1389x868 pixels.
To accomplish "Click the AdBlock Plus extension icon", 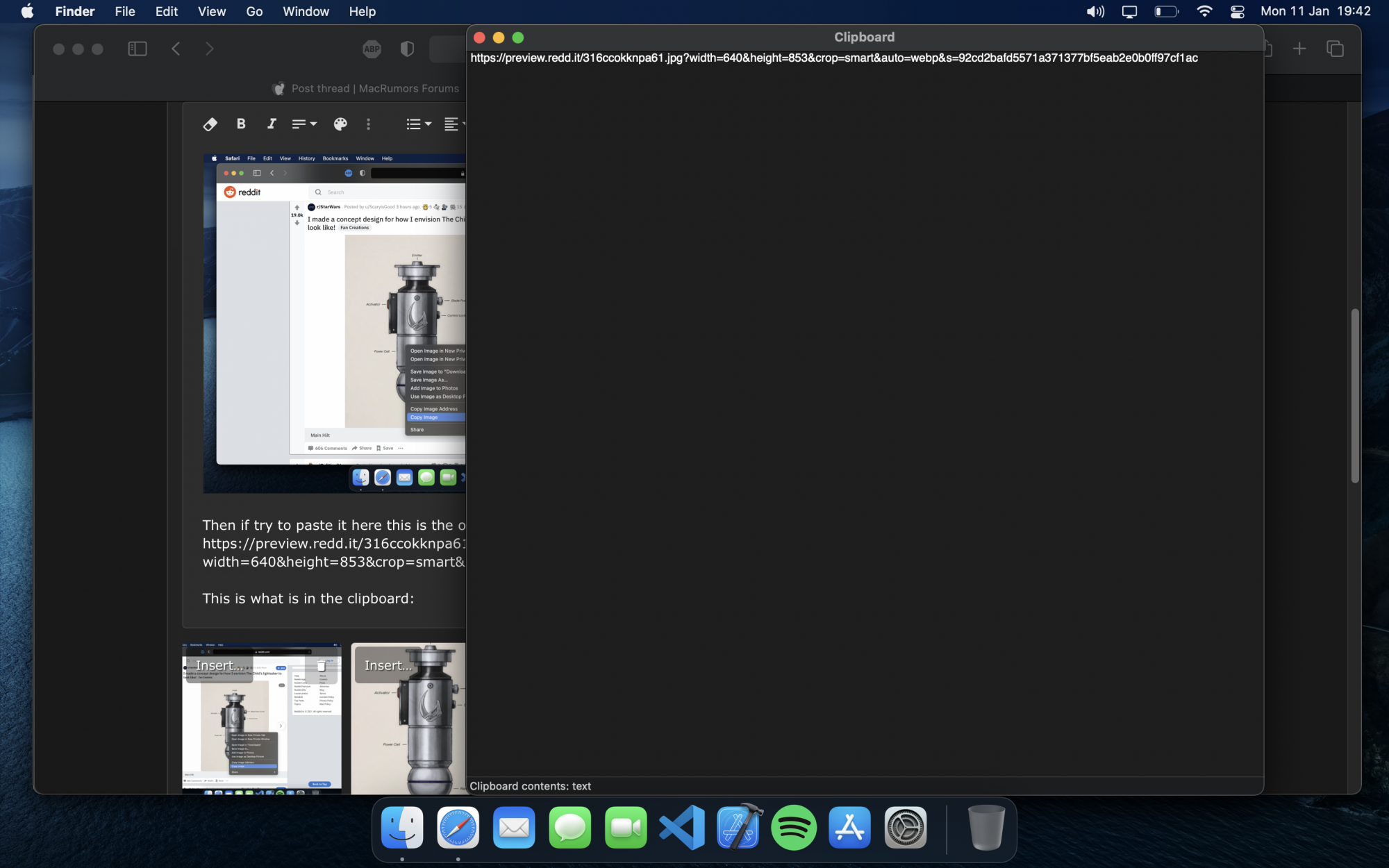I will point(372,49).
